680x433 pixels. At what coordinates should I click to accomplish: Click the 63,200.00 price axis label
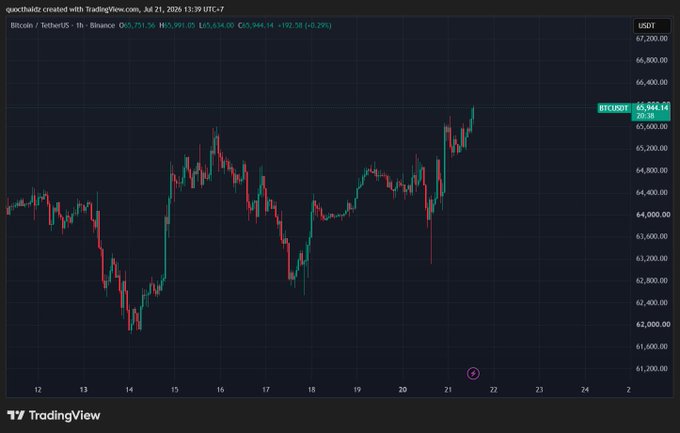[652, 258]
